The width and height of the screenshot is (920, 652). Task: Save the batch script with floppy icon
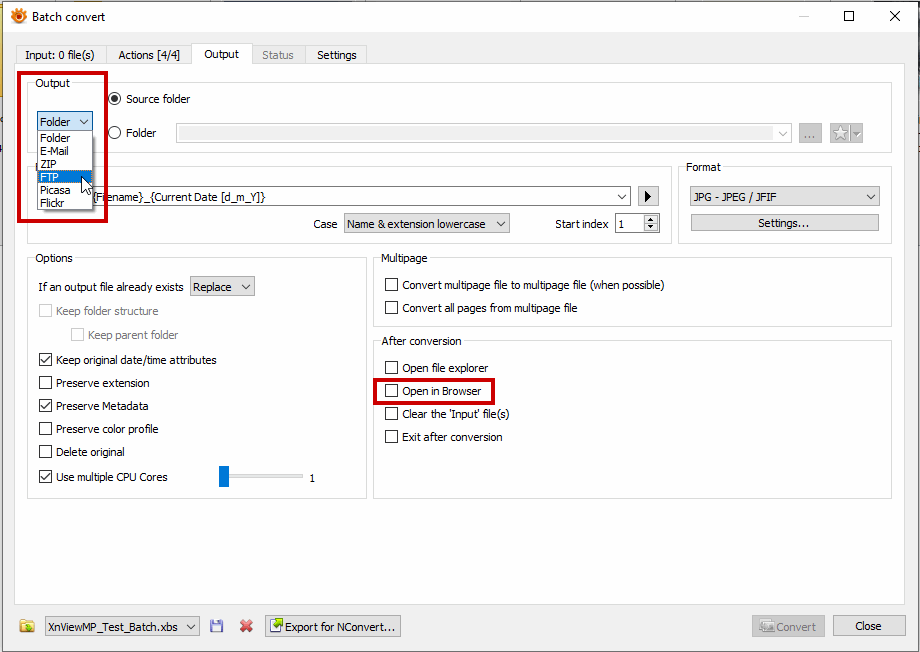click(x=217, y=626)
